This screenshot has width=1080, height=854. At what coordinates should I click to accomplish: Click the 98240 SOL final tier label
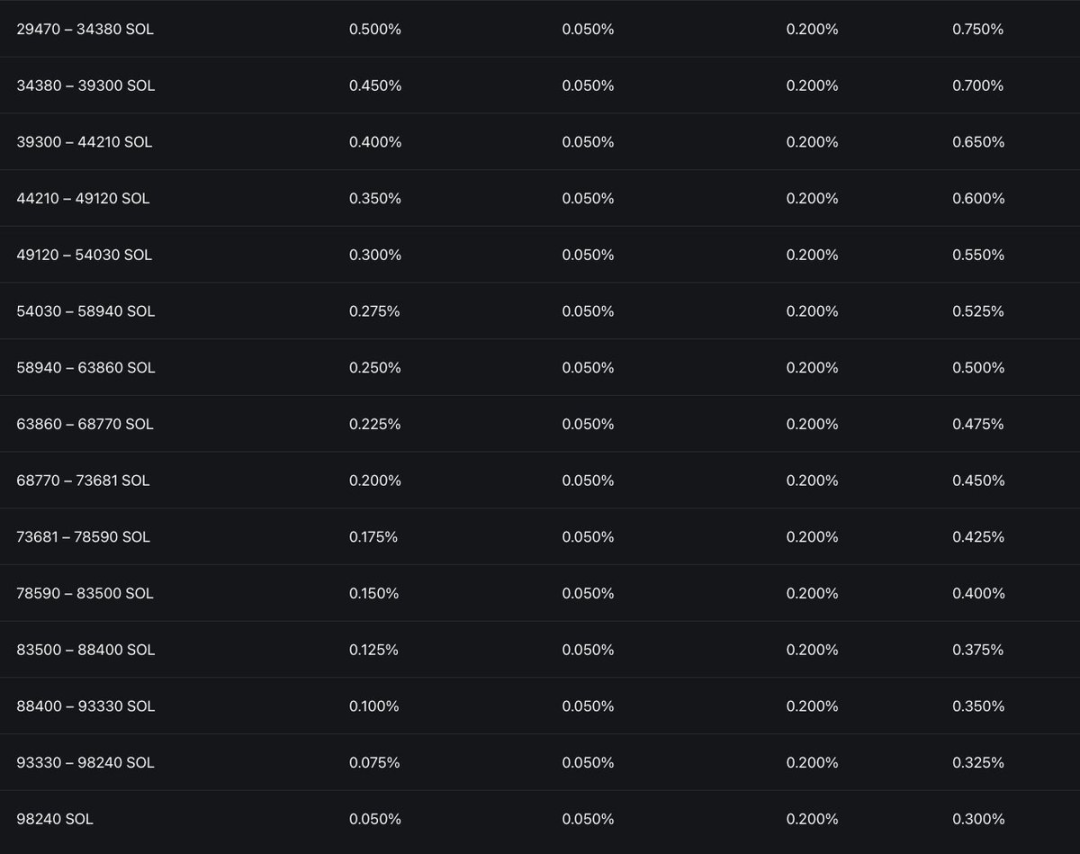(55, 819)
